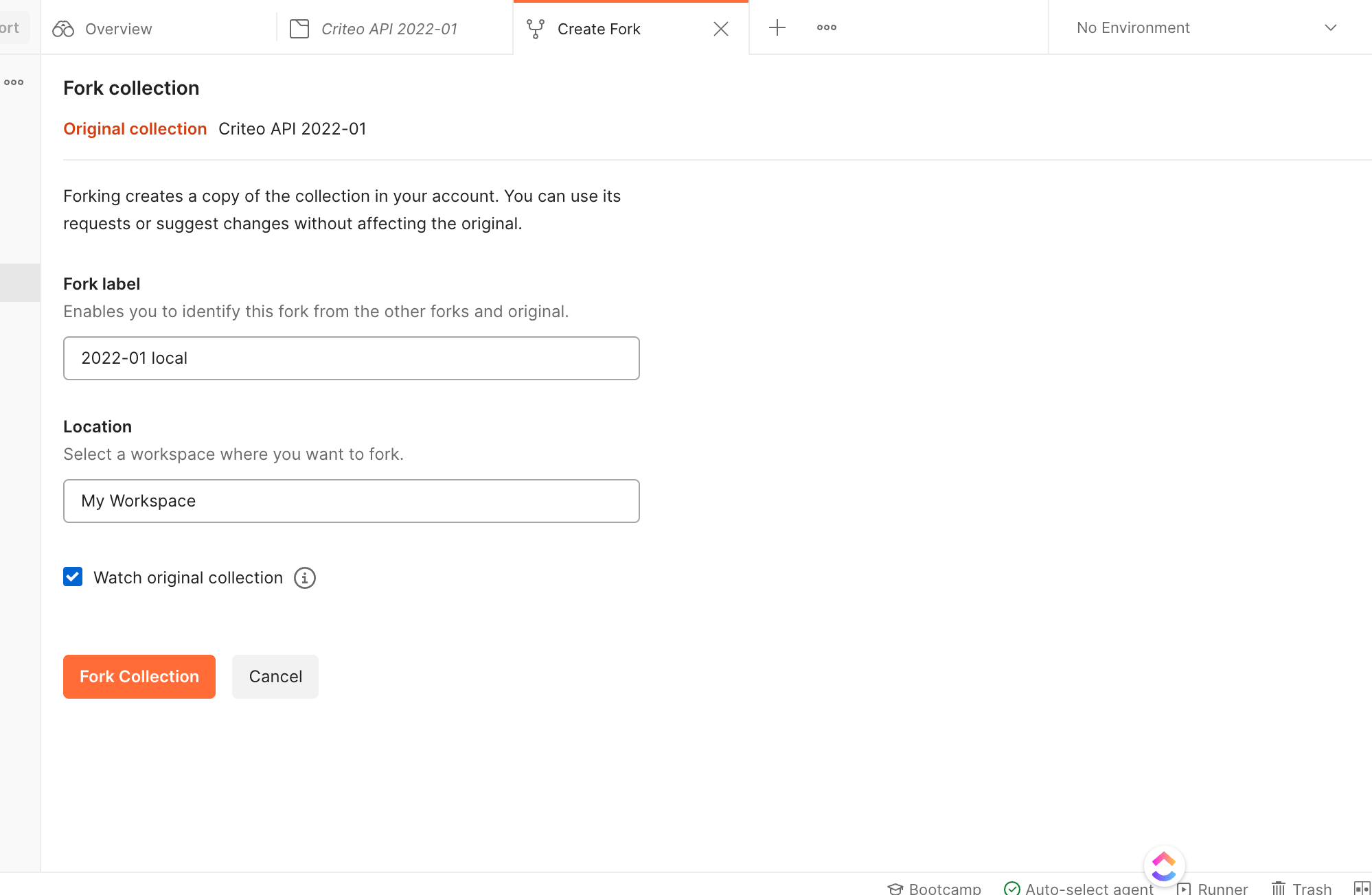Click the Criteo API collection tab icon

pyautogui.click(x=299, y=29)
